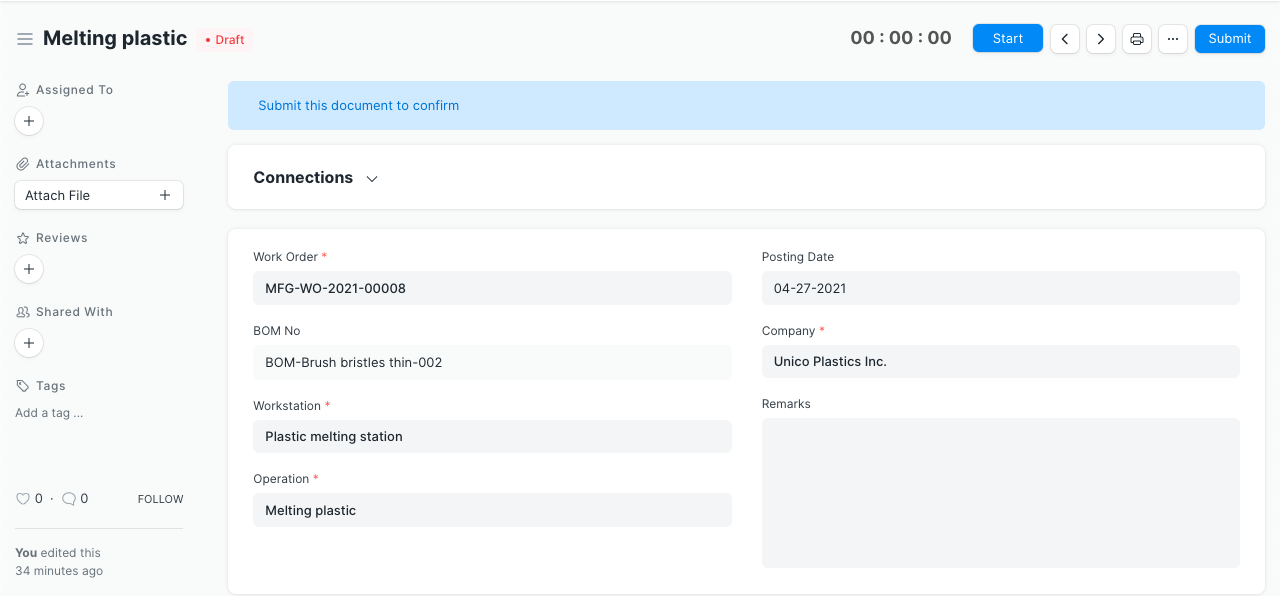Go to previous document arrow

click(x=1065, y=39)
